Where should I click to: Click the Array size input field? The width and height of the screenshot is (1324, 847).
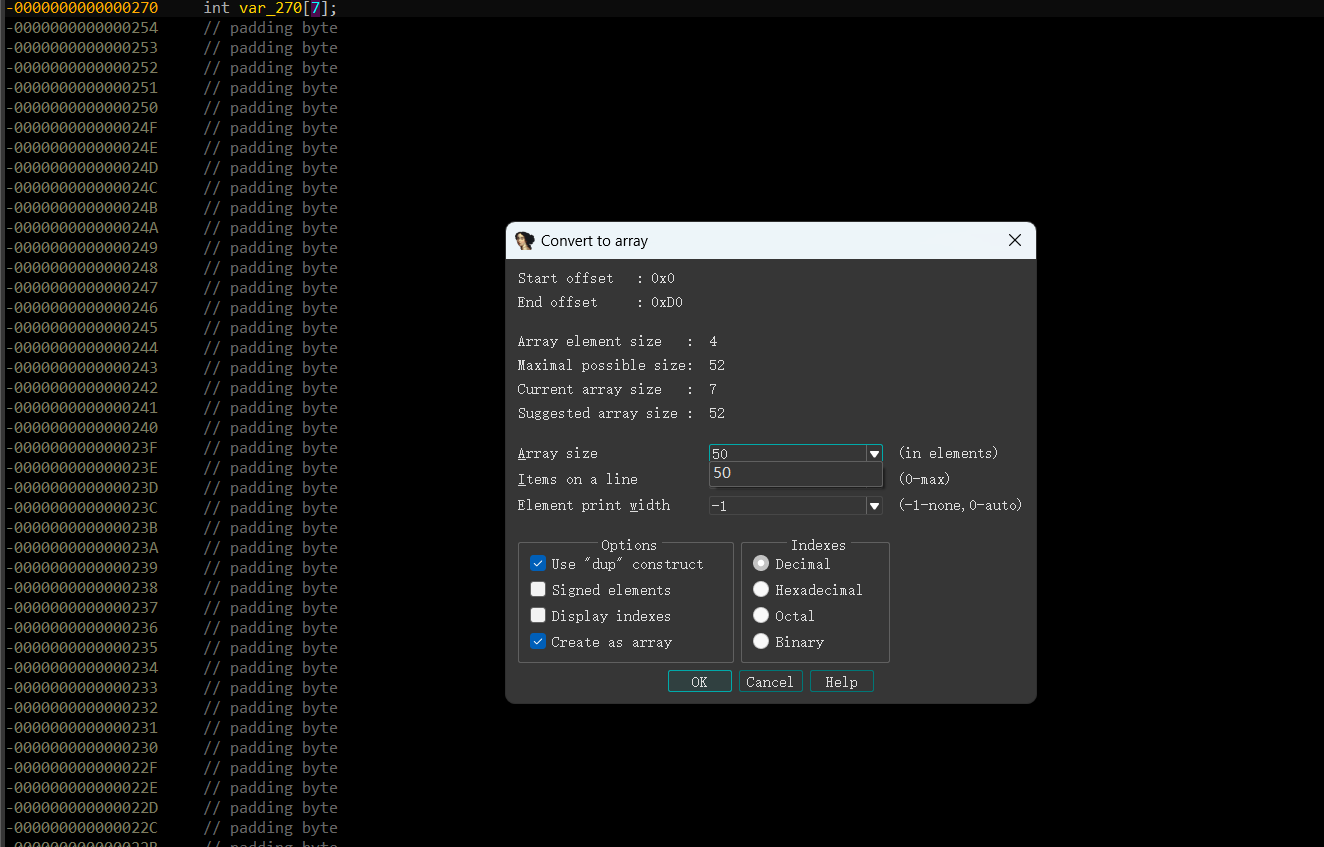[x=788, y=454]
